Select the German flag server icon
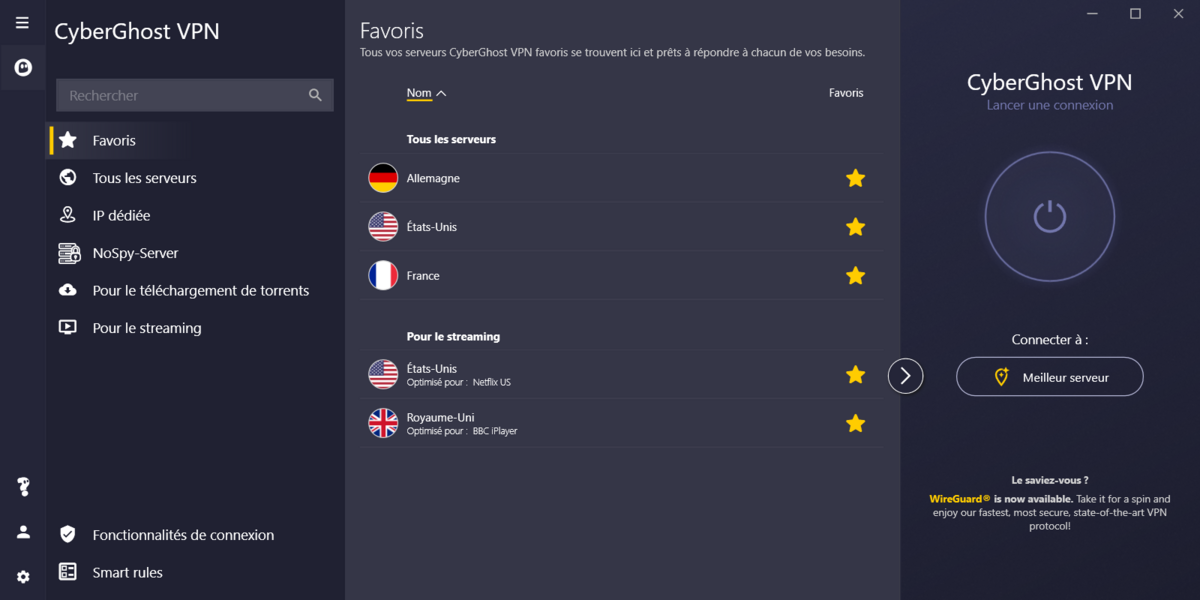Viewport: 1200px width, 600px height. point(383,178)
